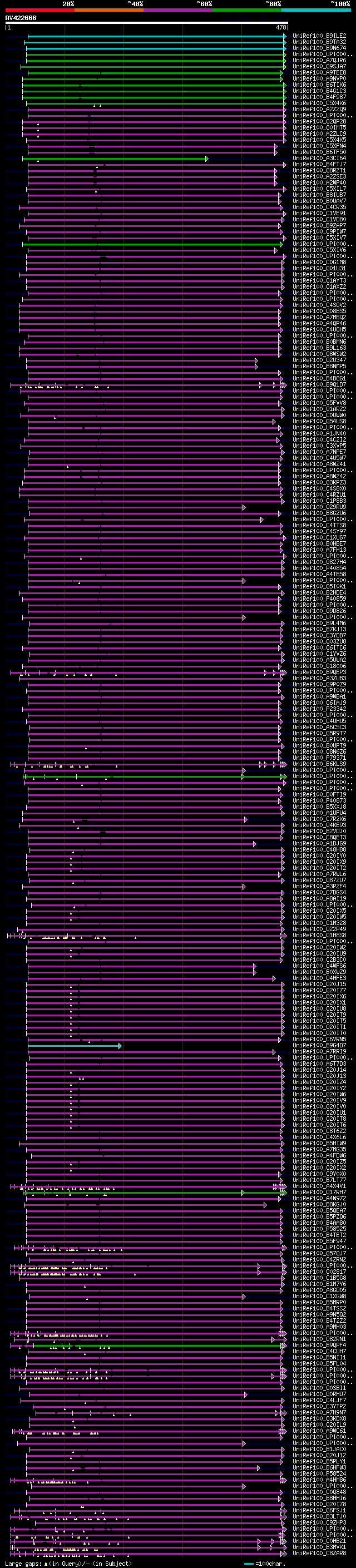Open hit UniRef100_B9ILE2
The width and height of the screenshot is (356, 1568).
click(319, 37)
